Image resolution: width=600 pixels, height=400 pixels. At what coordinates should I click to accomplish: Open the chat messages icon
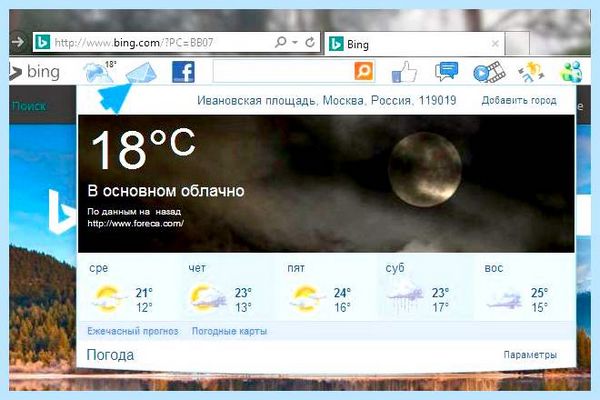pyautogui.click(x=446, y=71)
